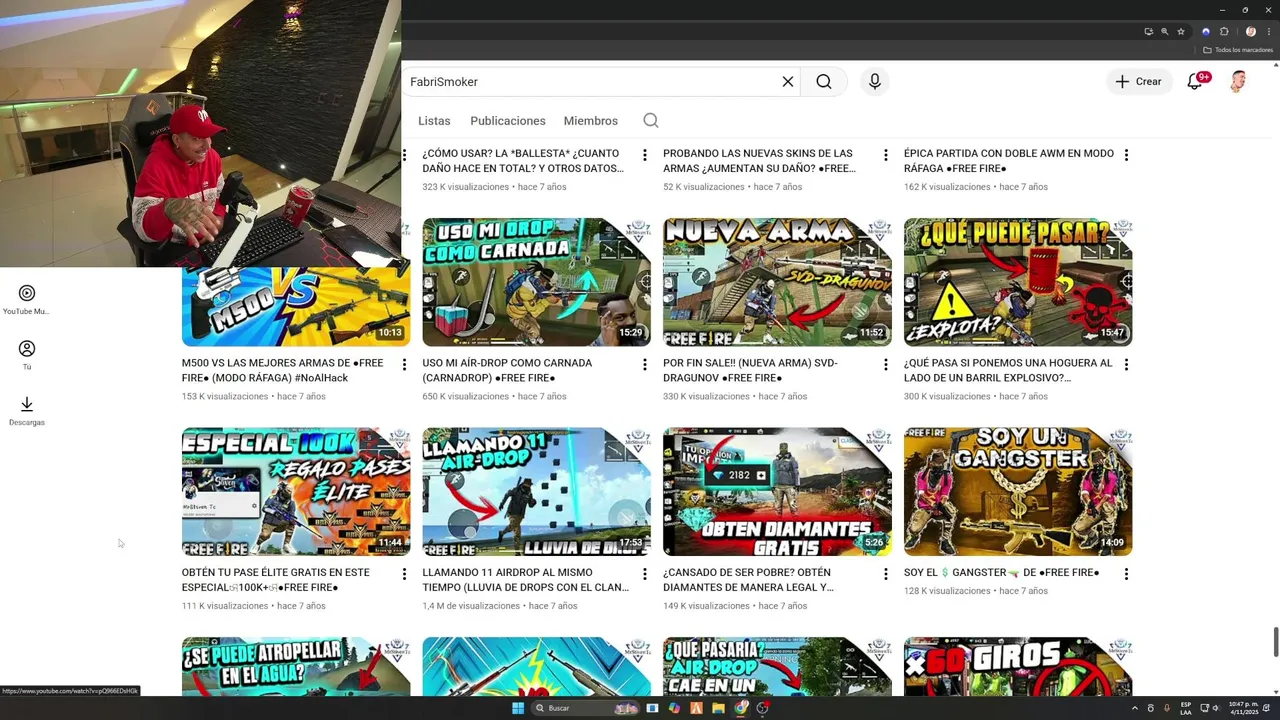Open Todos los marcadores folder
1280x720 pixels.
1237,50
